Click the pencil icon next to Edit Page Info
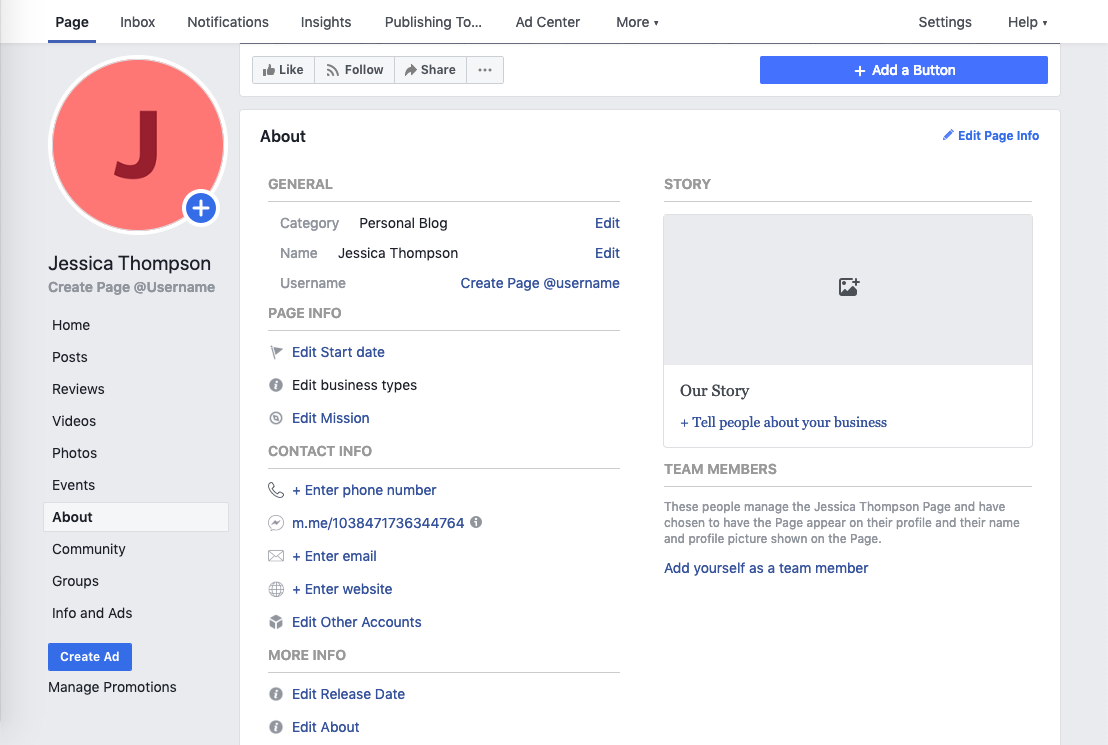 pyautogui.click(x=948, y=135)
